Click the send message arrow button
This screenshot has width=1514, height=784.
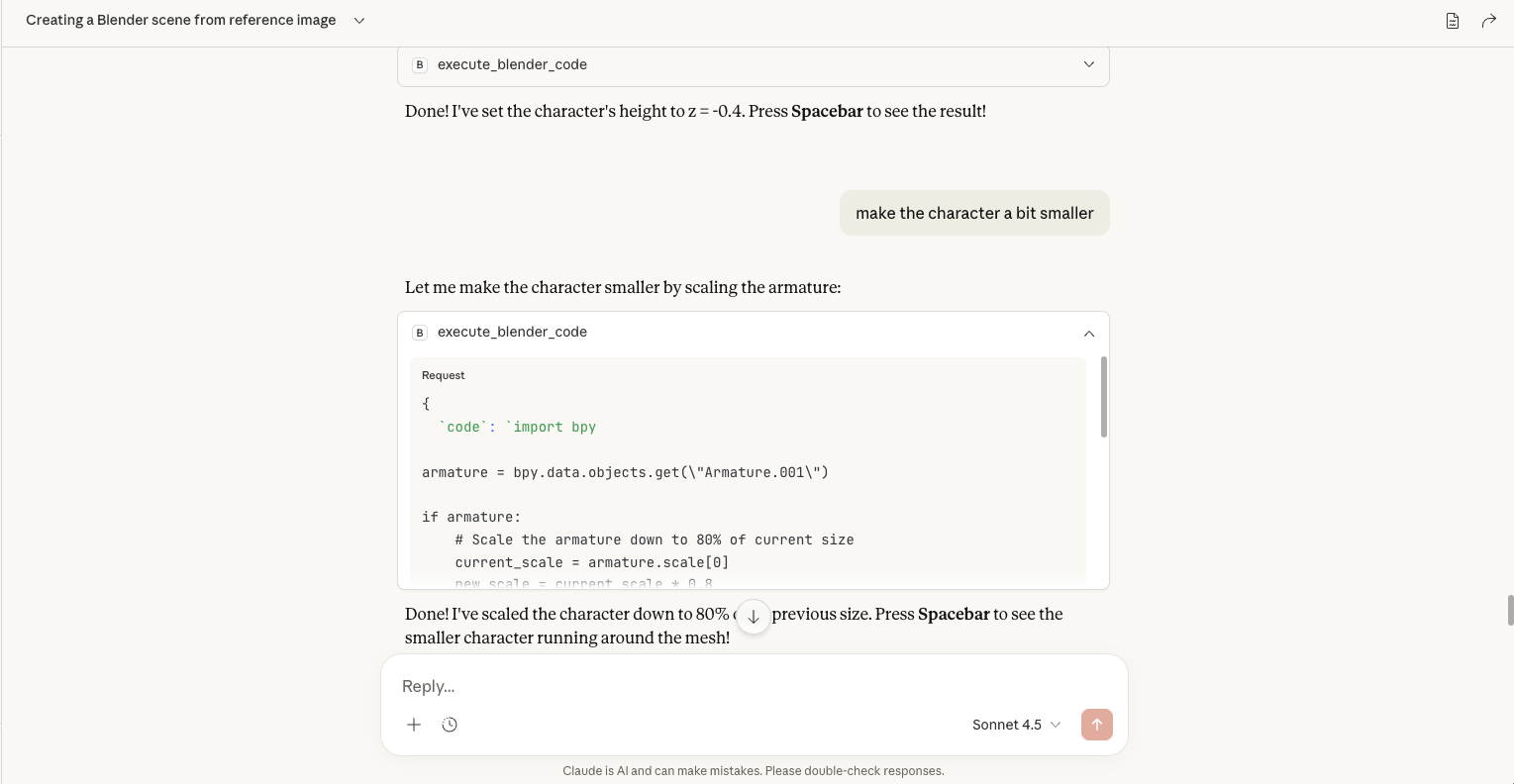pyautogui.click(x=1096, y=725)
